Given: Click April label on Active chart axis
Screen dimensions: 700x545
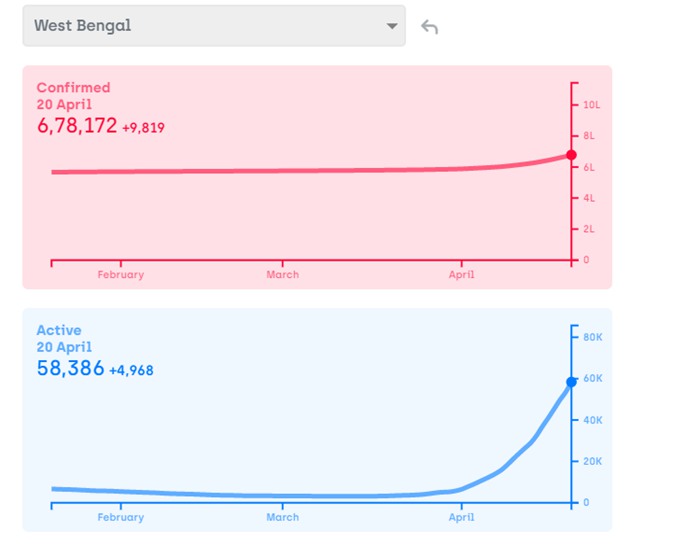Looking at the screenshot, I should (461, 518).
